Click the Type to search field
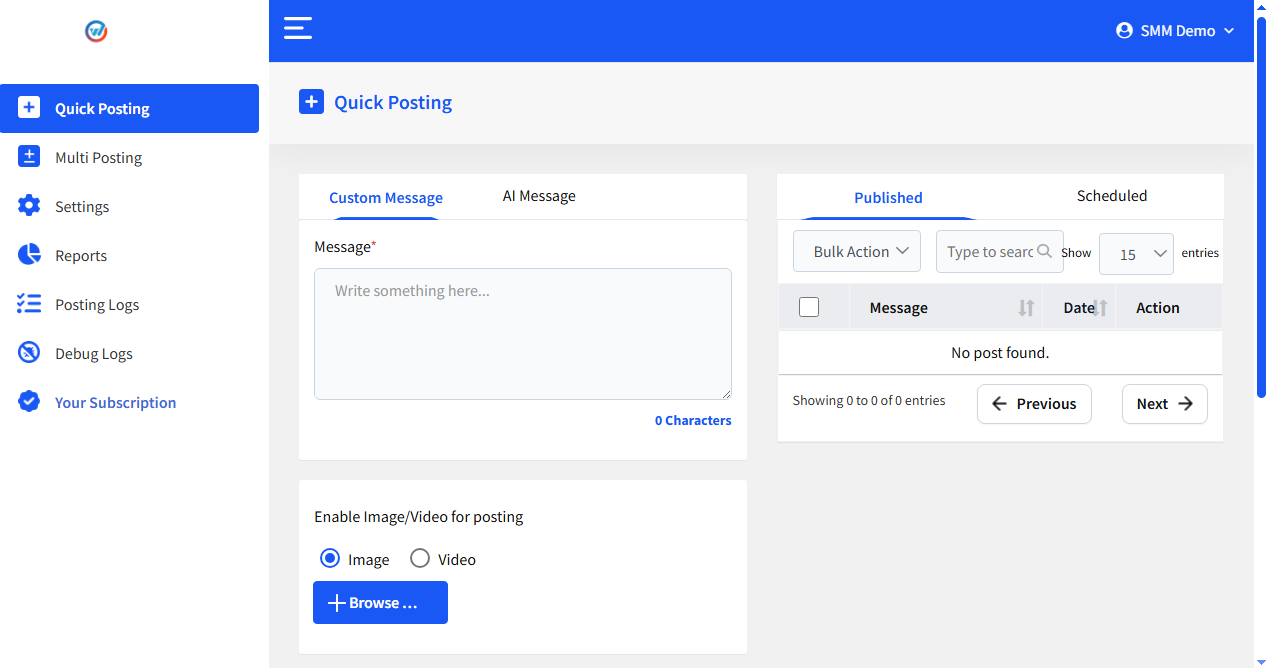This screenshot has width=1268, height=668. point(1000,252)
